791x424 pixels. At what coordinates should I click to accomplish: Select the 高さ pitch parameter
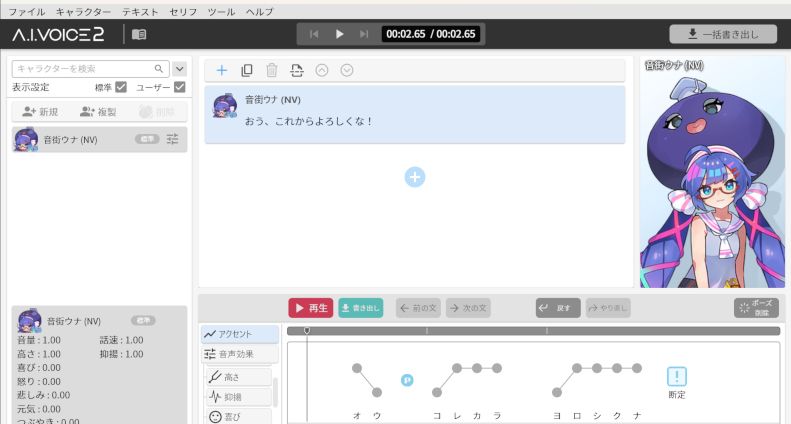[x=239, y=377]
